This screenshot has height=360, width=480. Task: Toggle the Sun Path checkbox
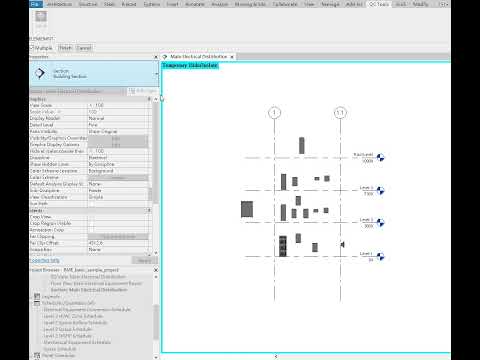[92, 204]
